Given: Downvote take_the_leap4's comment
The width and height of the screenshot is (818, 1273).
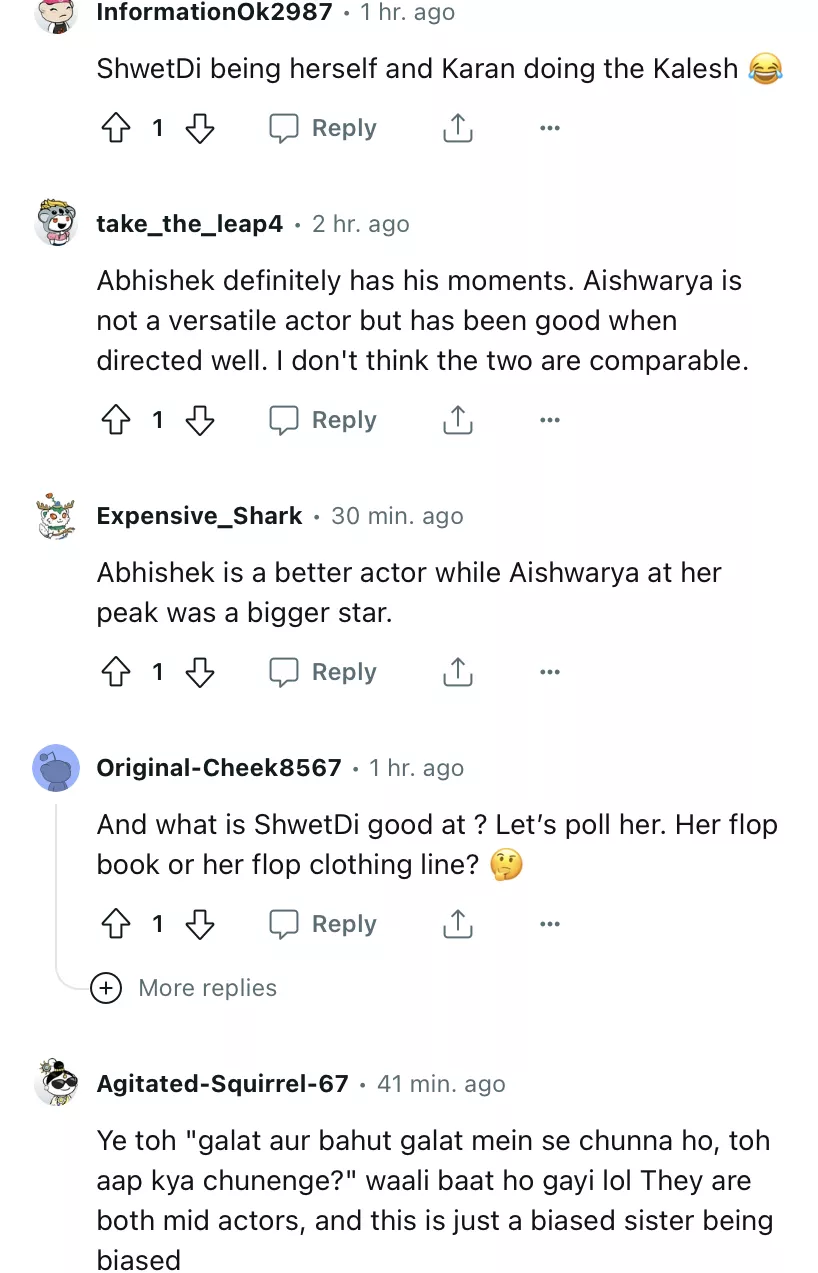Looking at the screenshot, I should click(x=200, y=420).
